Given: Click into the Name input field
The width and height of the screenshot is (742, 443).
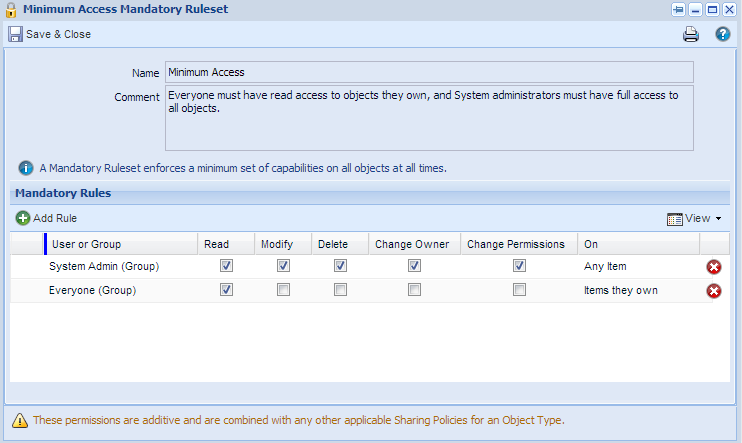Looking at the screenshot, I should click(x=429, y=72).
